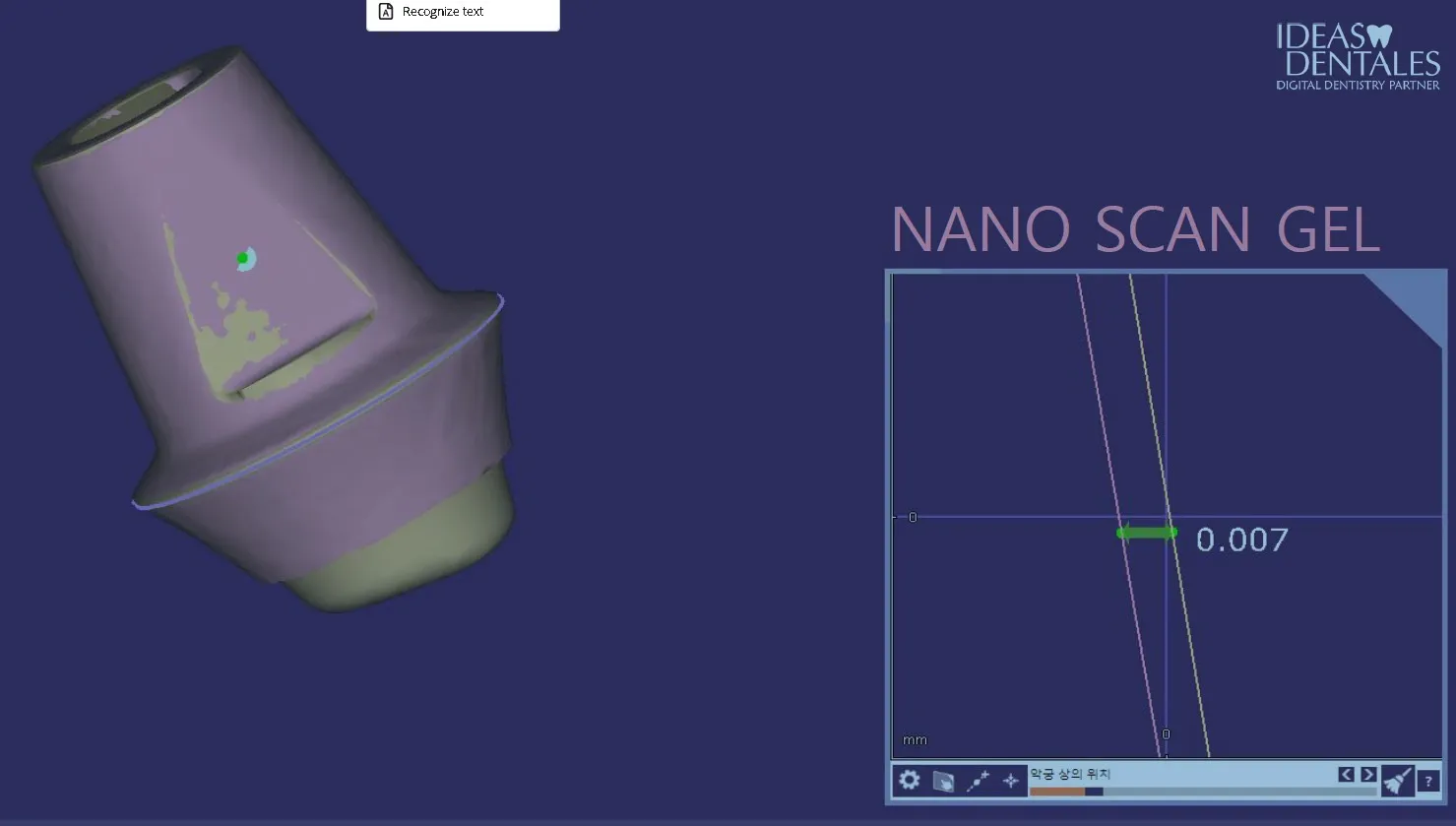Click the document icon beside Recognize text
1456x826 pixels.
[386, 12]
